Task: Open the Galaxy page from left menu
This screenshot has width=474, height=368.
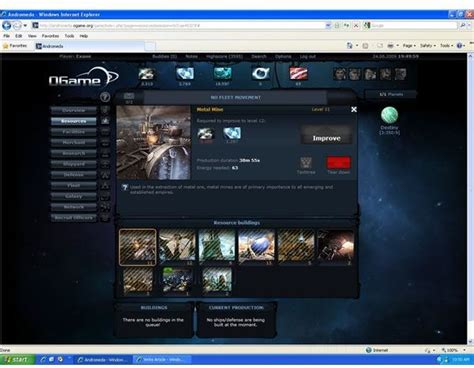Action: click(x=74, y=196)
